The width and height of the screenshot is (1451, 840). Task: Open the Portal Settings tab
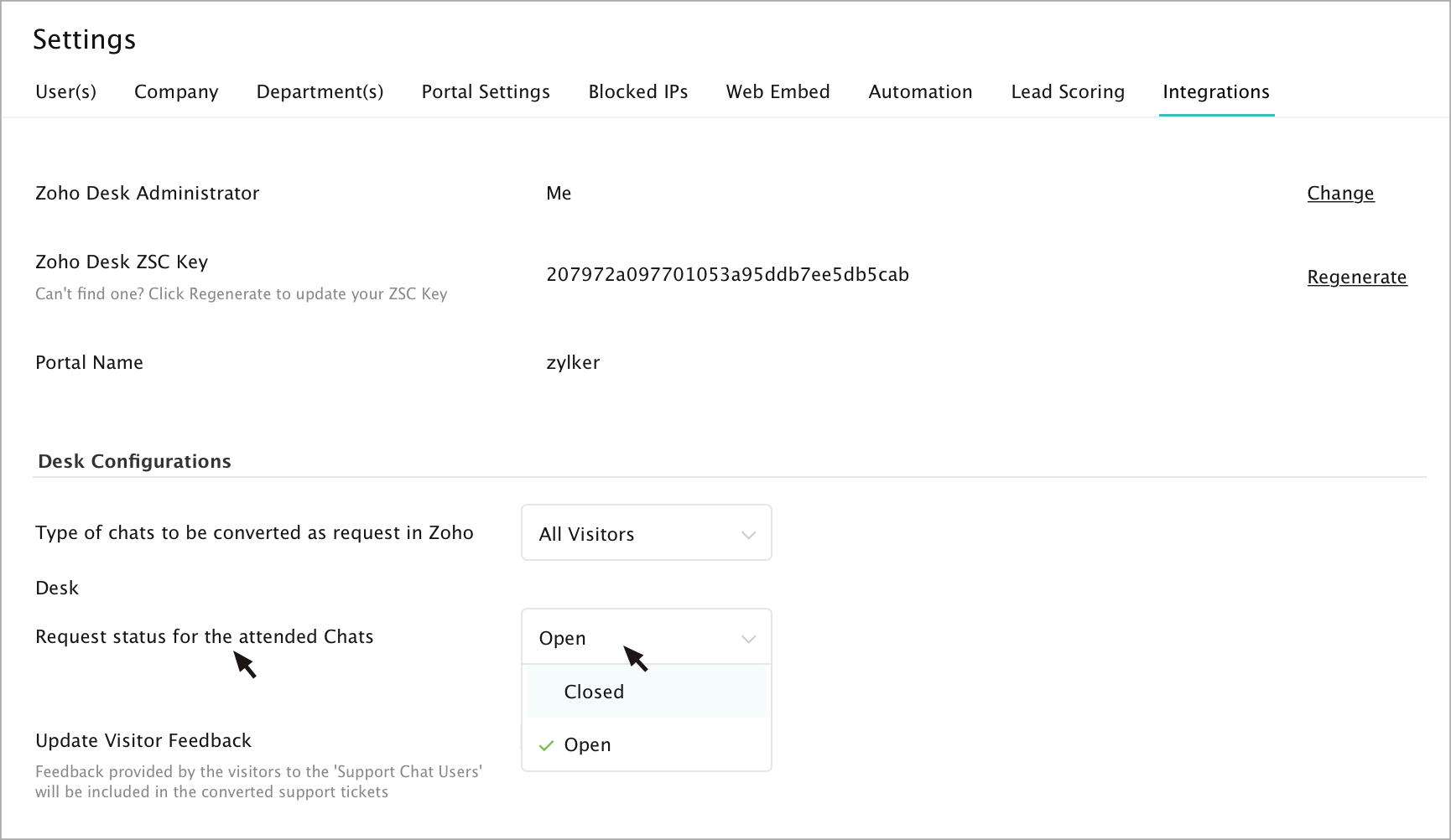click(x=486, y=92)
